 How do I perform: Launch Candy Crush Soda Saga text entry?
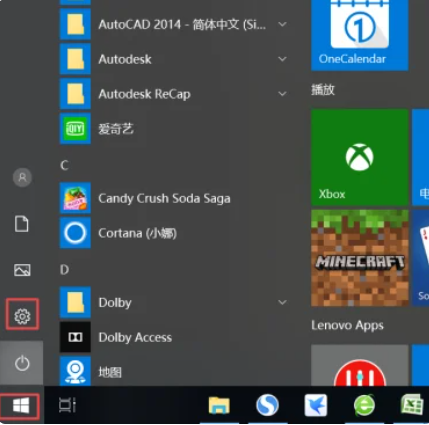(x=164, y=198)
